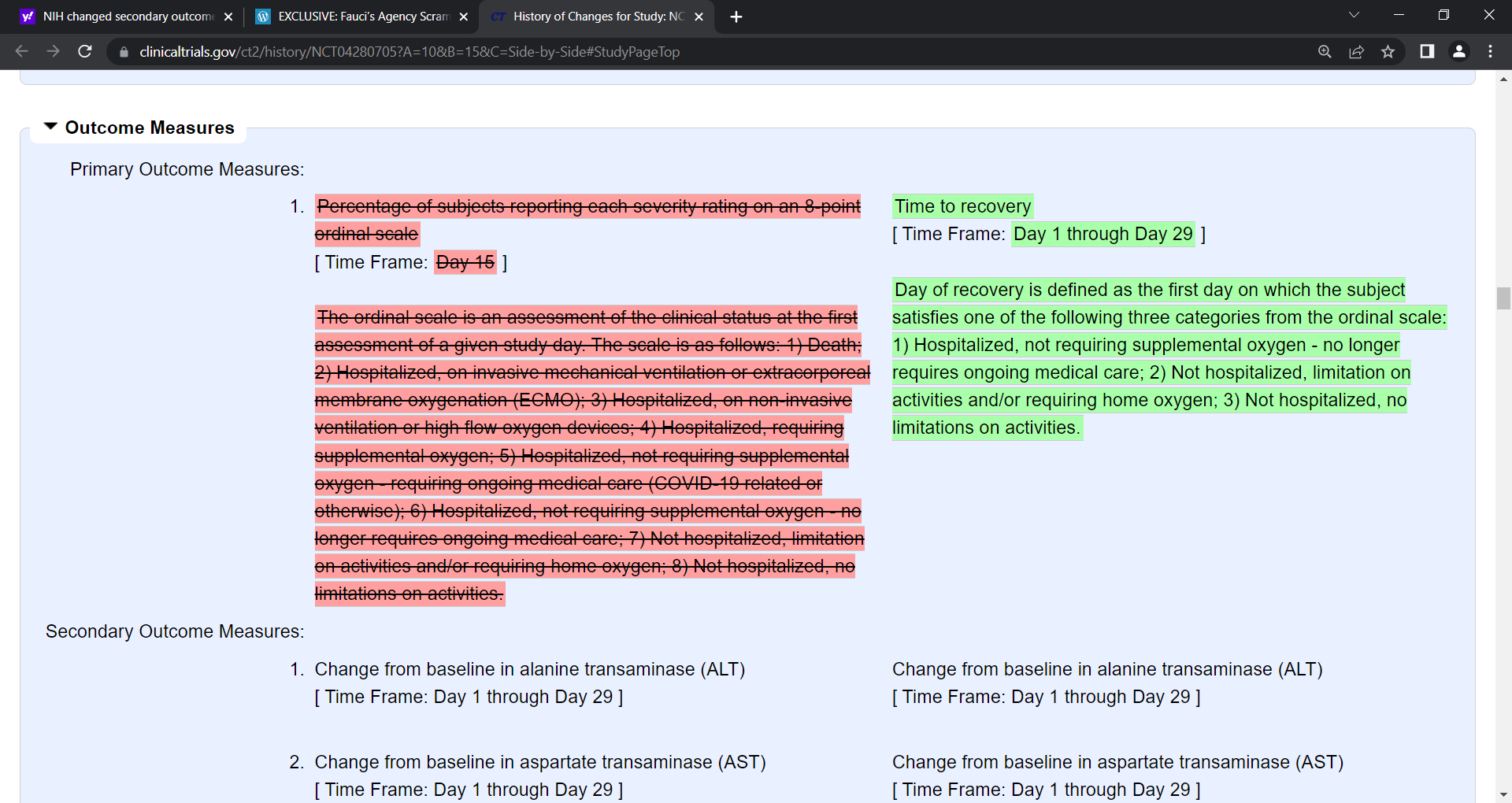
Task: Click the Day of recovery definition text
Action: [1169, 359]
